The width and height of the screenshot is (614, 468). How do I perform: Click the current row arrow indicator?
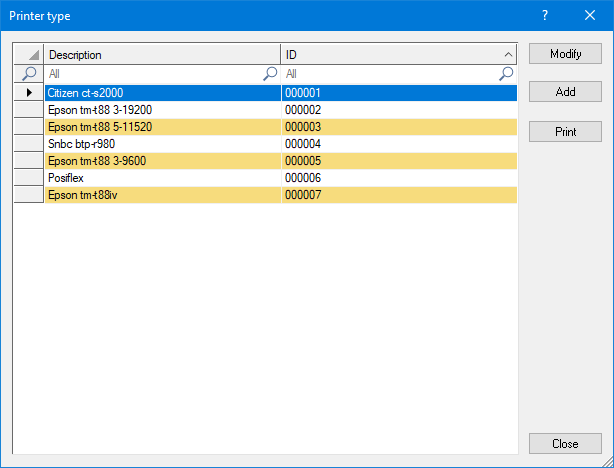pyautogui.click(x=29, y=92)
